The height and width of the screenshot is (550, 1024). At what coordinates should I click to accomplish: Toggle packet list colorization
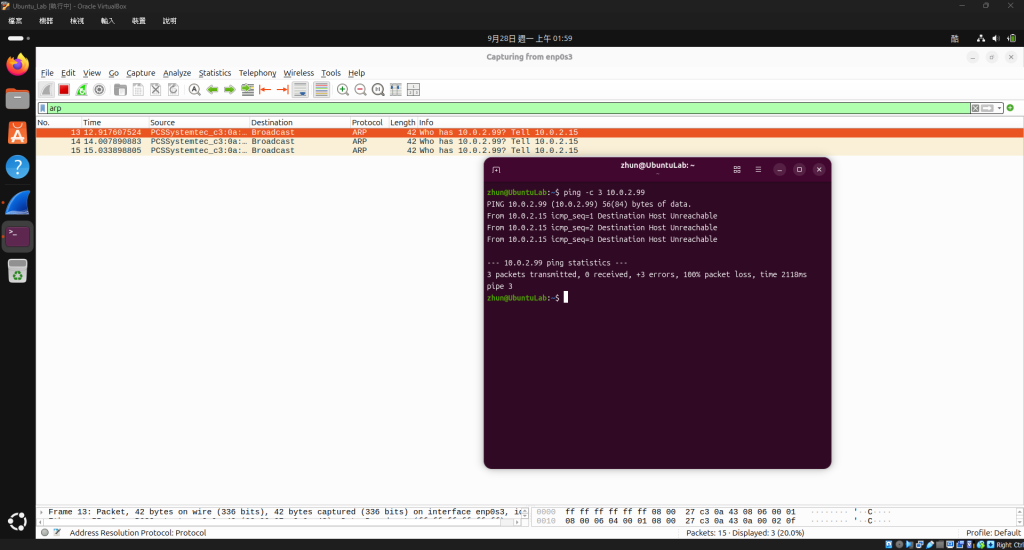[321, 89]
